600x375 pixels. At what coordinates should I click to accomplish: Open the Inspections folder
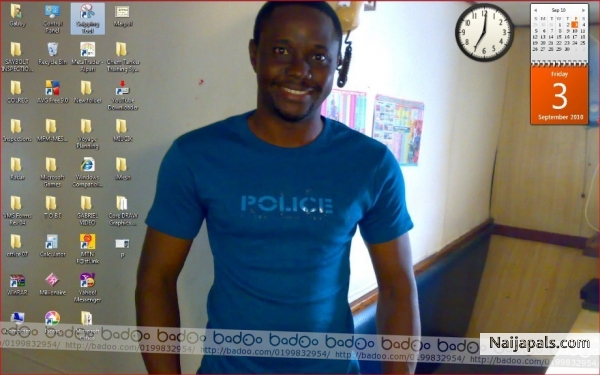point(17,130)
